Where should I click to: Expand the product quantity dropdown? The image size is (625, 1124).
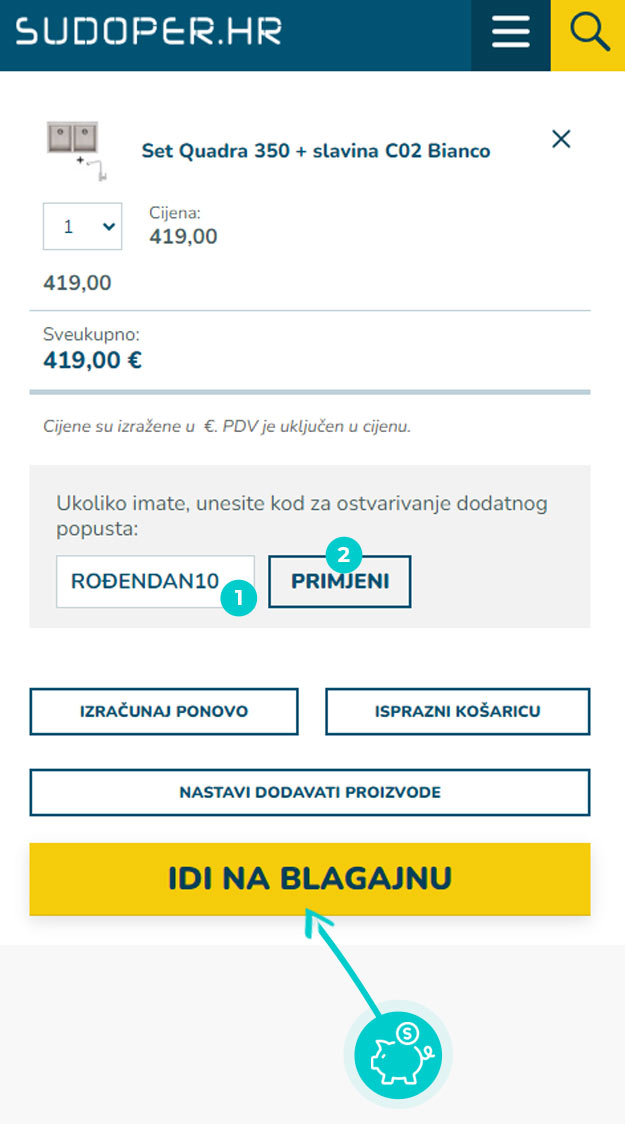click(82, 227)
